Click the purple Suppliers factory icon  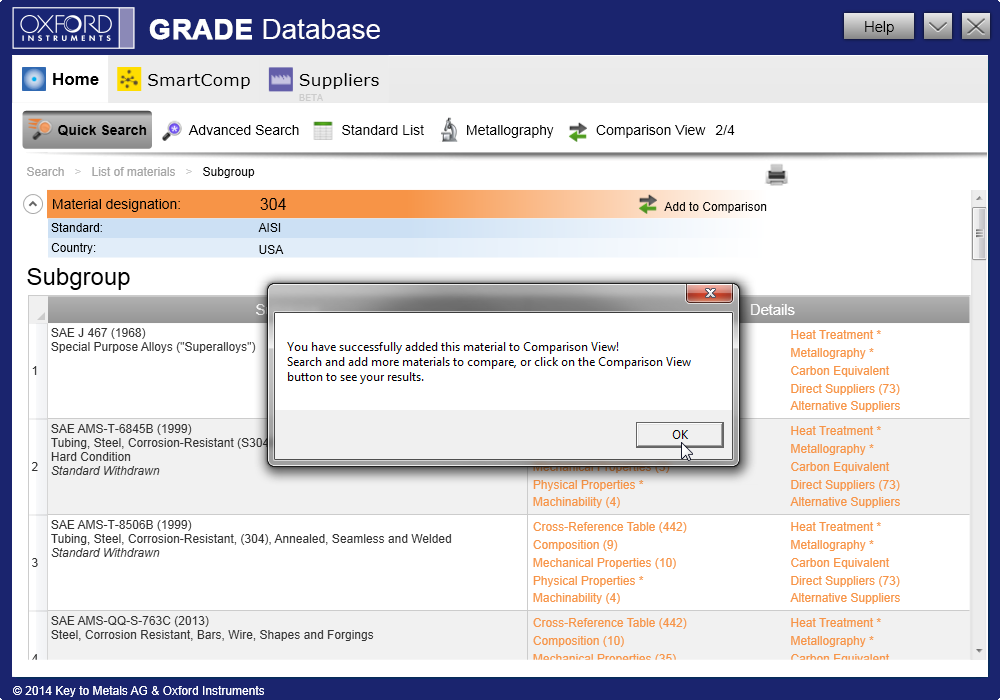click(x=281, y=79)
